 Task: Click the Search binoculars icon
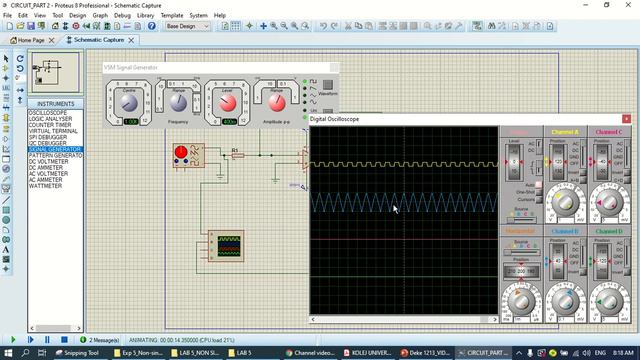[x=491, y=26]
